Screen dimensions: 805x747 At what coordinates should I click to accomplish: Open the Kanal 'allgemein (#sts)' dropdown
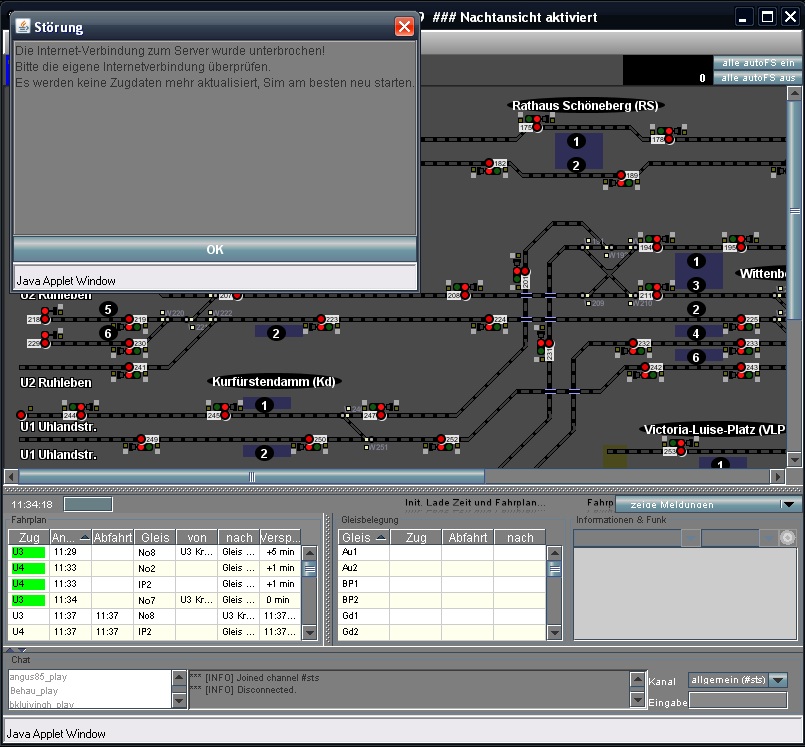click(x=738, y=680)
